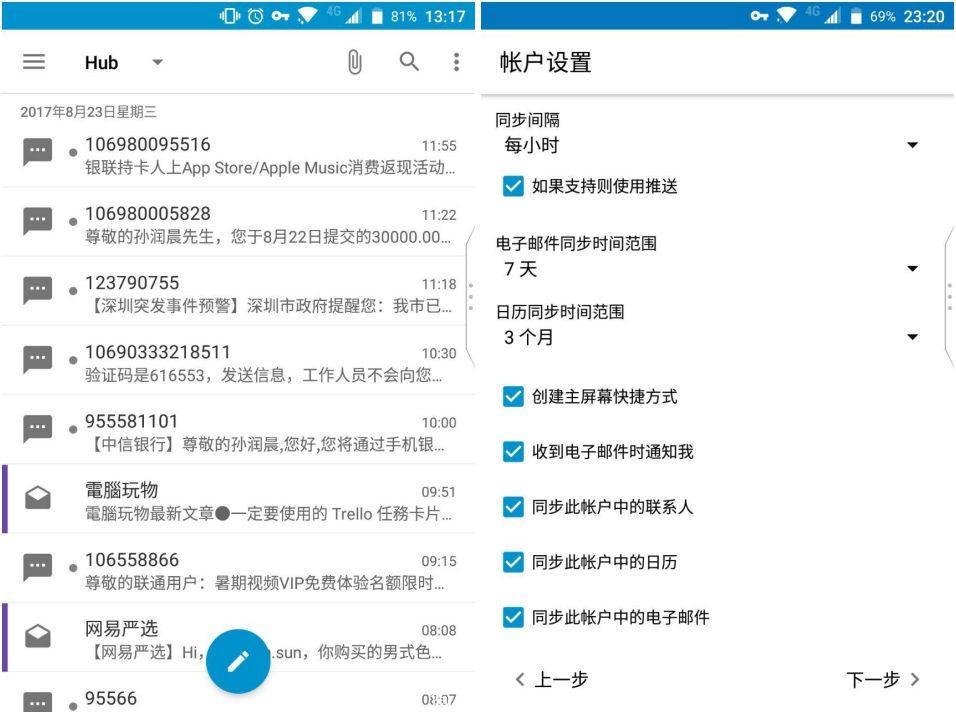Enable 如果支持则使用推送 checkbox

(513, 185)
